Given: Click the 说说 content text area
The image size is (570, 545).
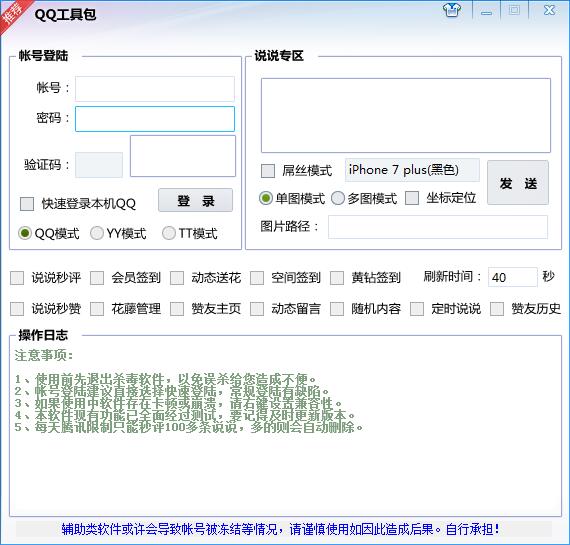Looking at the screenshot, I should pos(406,115).
